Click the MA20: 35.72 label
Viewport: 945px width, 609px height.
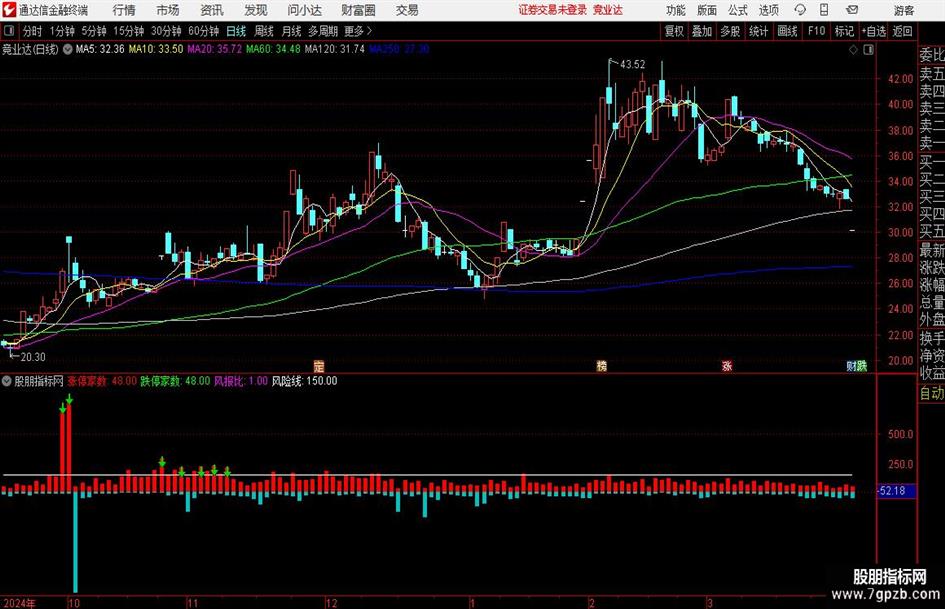pos(215,49)
